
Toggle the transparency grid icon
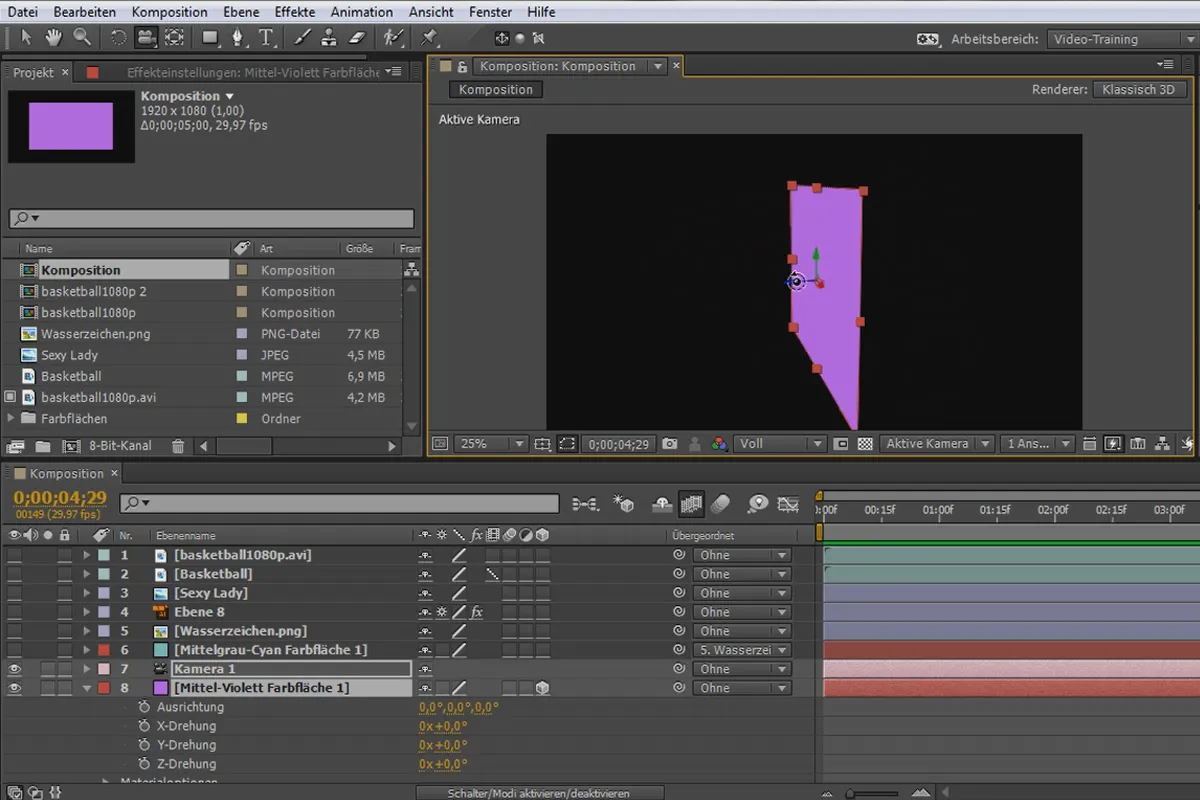tap(866, 444)
